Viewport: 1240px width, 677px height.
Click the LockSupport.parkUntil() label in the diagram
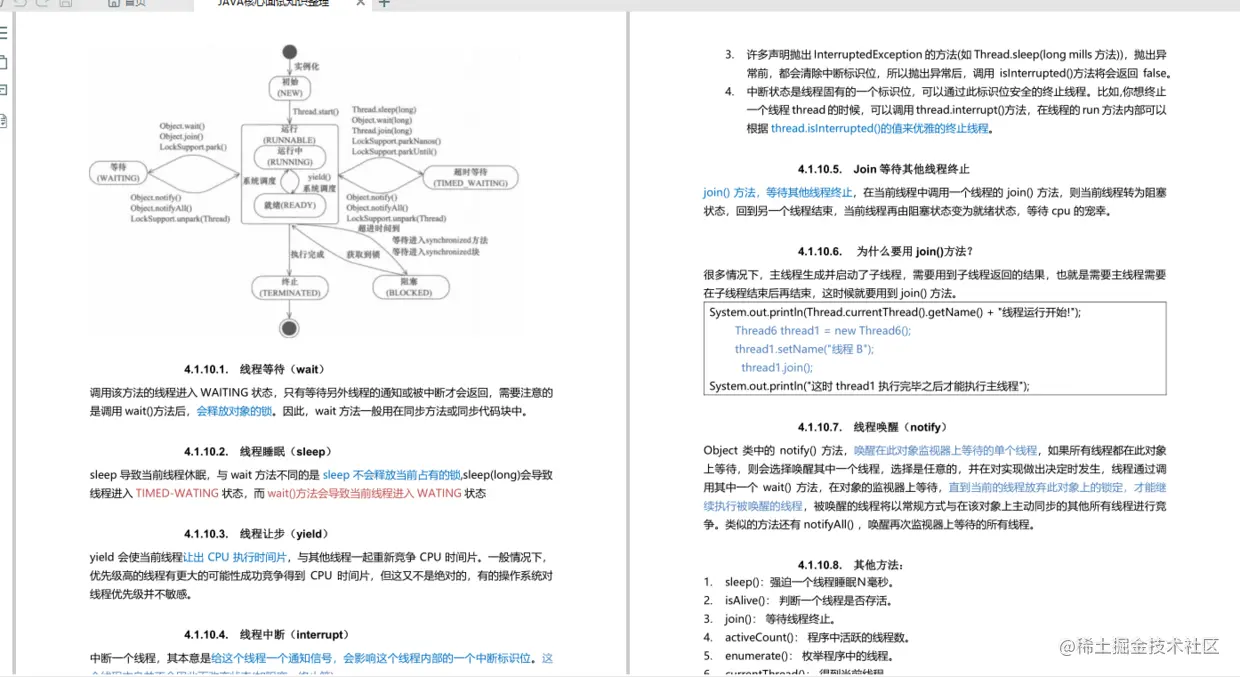(392, 151)
